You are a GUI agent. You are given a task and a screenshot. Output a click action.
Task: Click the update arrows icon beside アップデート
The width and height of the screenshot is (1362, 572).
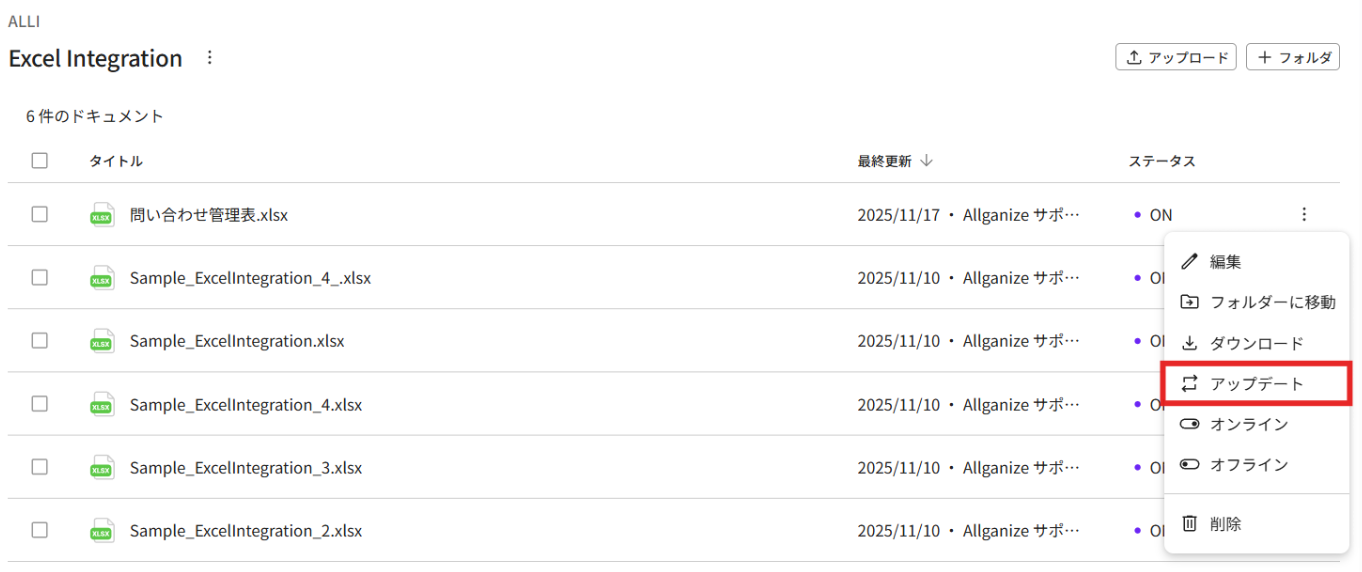[1189, 384]
